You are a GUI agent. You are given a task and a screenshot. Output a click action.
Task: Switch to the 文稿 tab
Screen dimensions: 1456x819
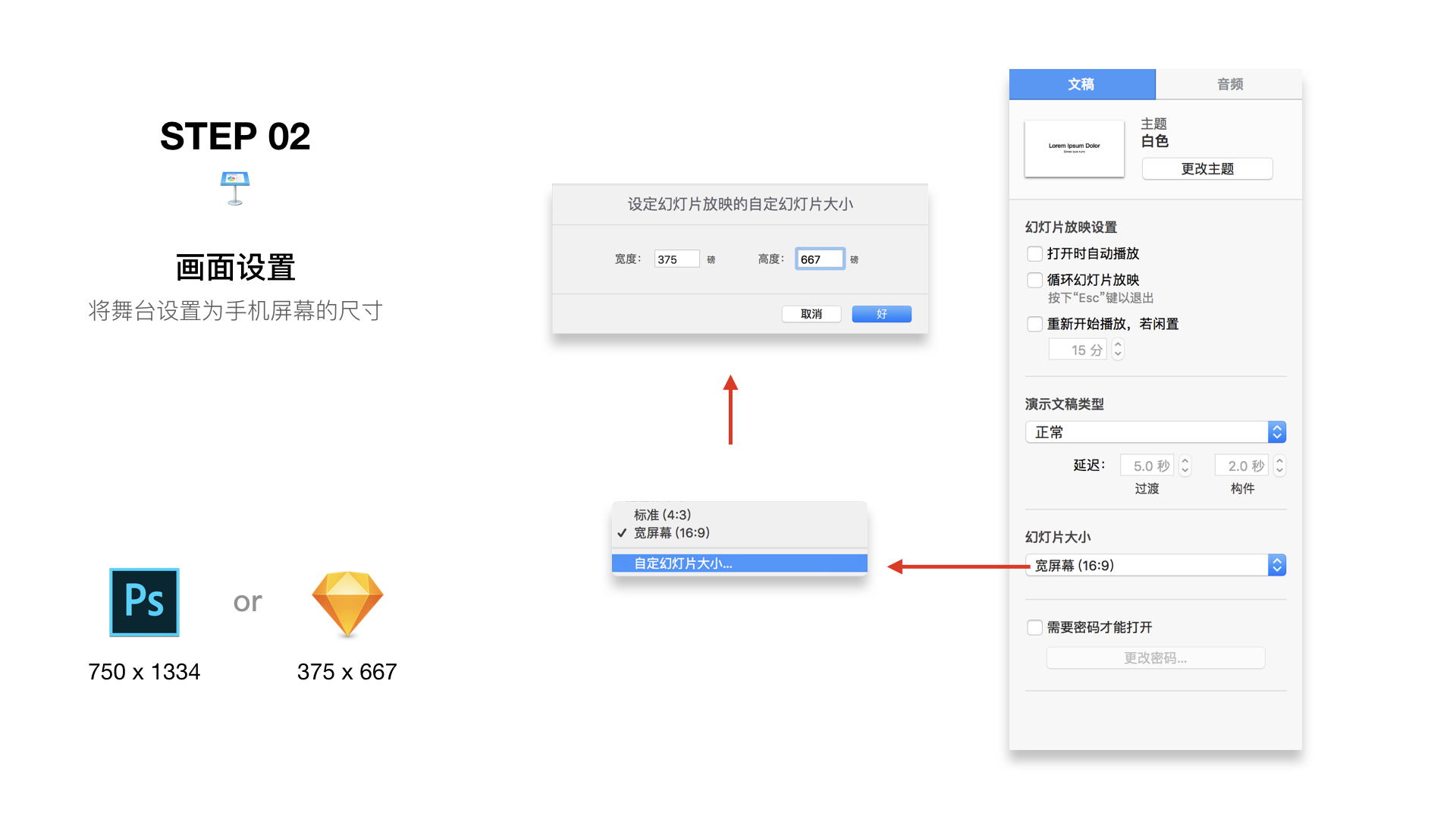1081,84
